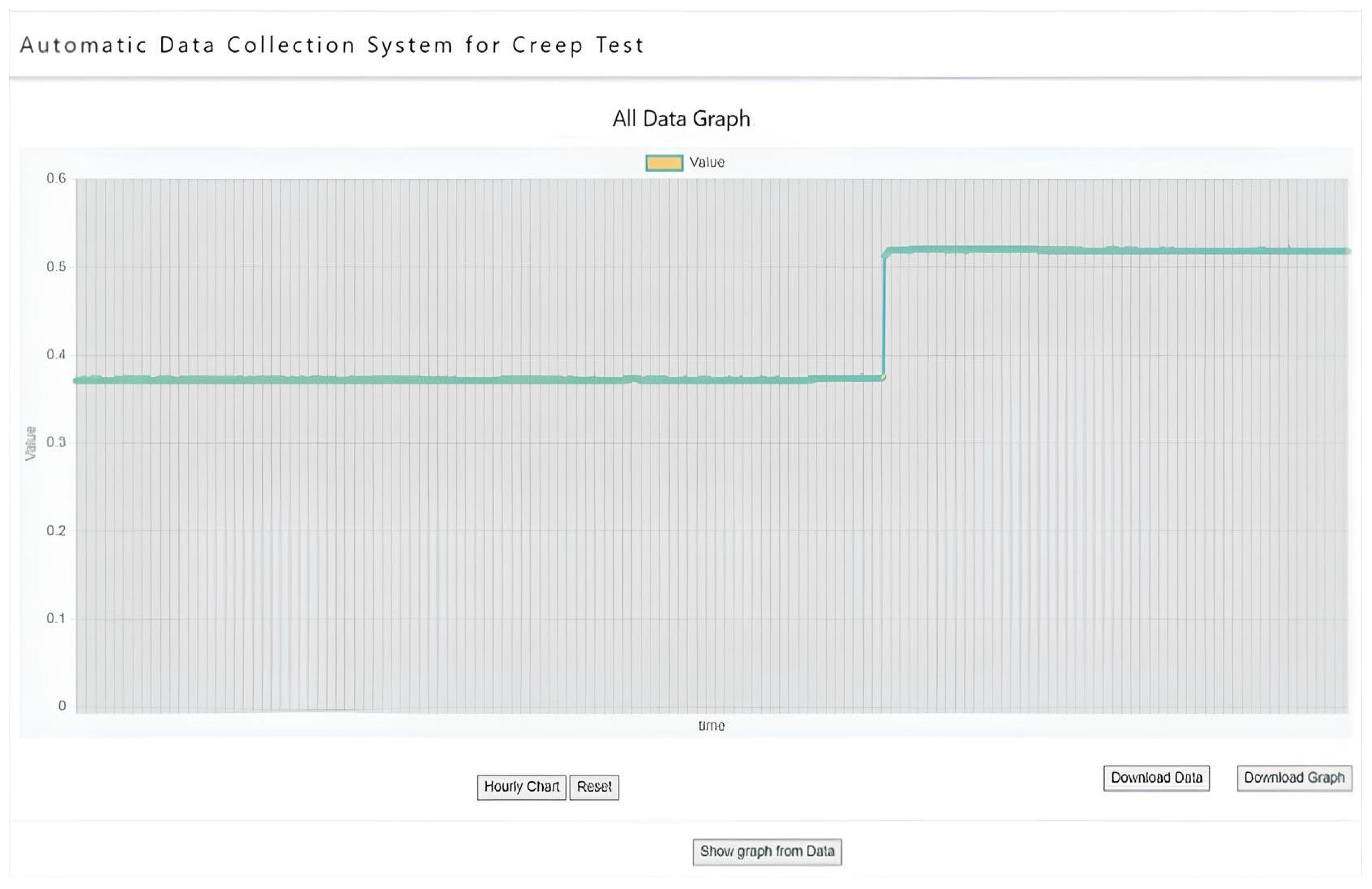Click the 0.5 y-axis tick label

pos(56,267)
